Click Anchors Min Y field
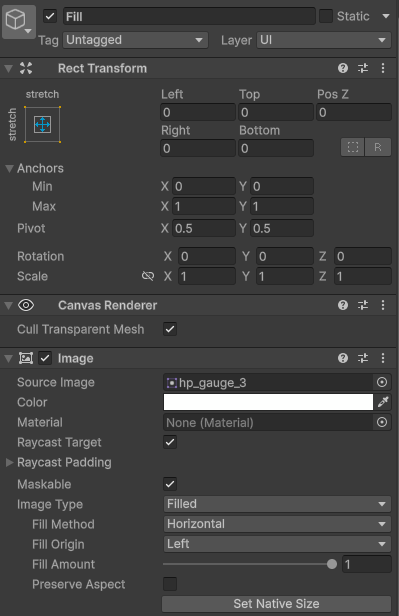 [282, 186]
